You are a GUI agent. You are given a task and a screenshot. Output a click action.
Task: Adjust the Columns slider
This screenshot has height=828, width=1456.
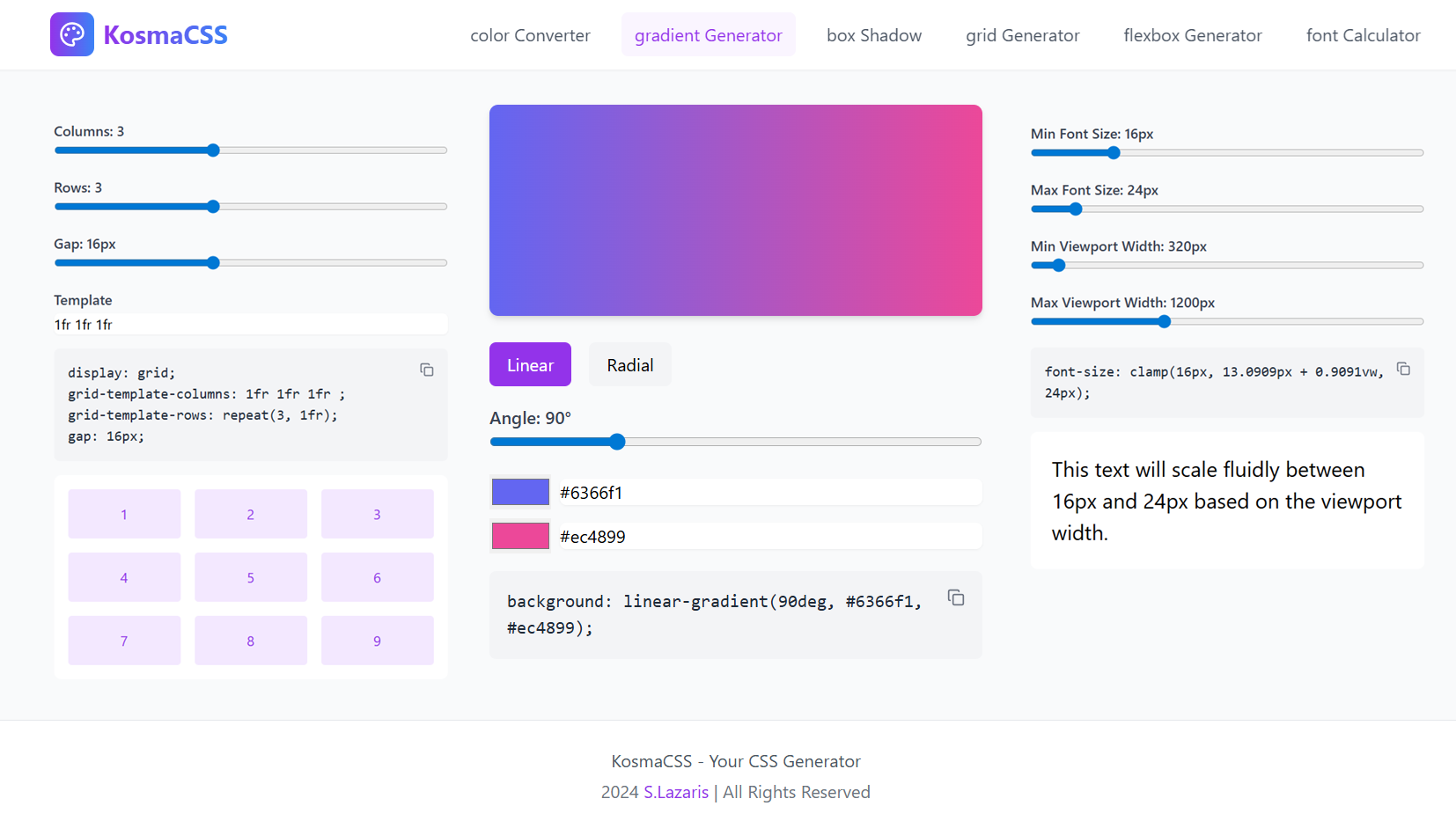251,150
